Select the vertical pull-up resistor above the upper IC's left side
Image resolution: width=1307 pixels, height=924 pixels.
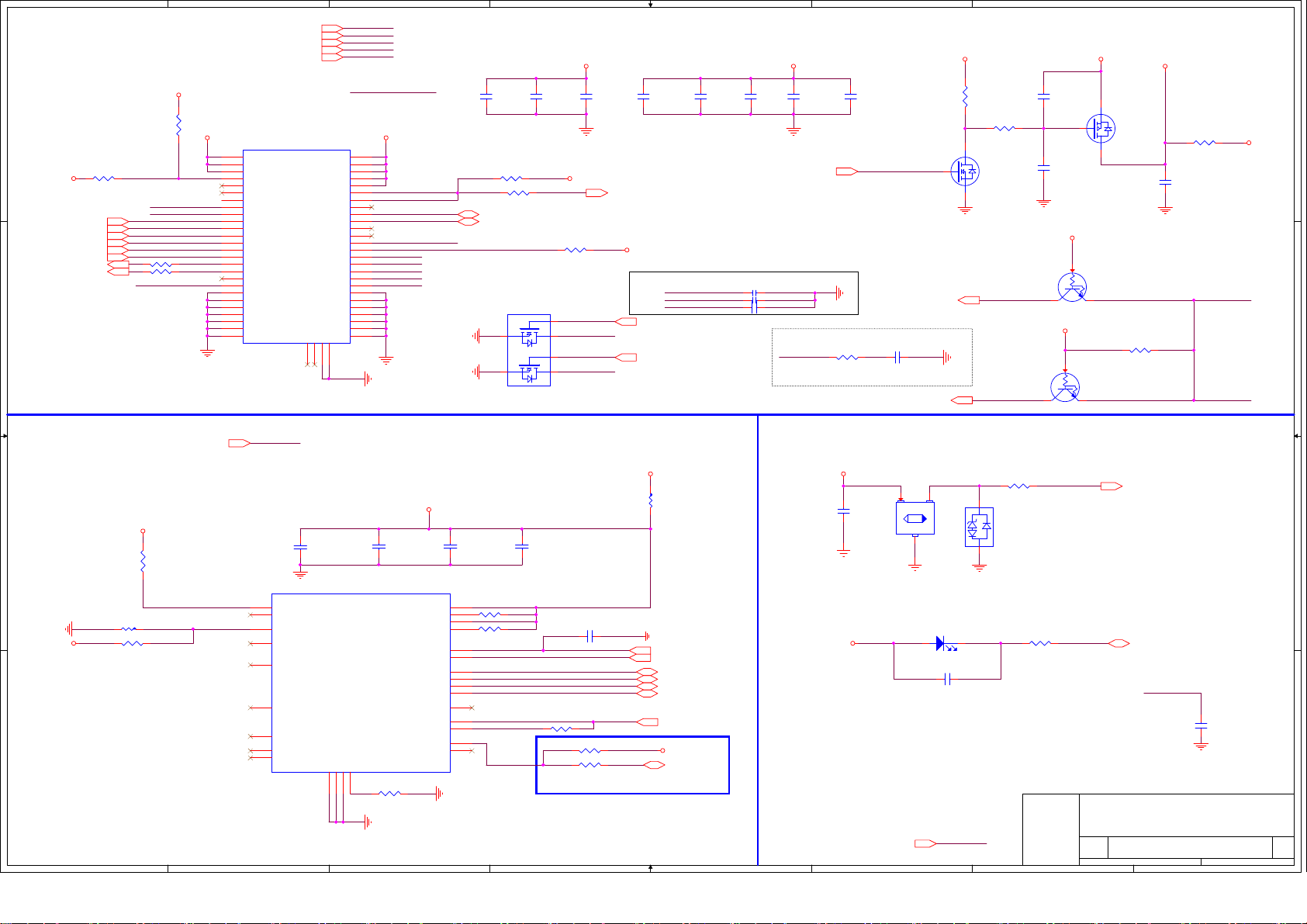coord(178,126)
